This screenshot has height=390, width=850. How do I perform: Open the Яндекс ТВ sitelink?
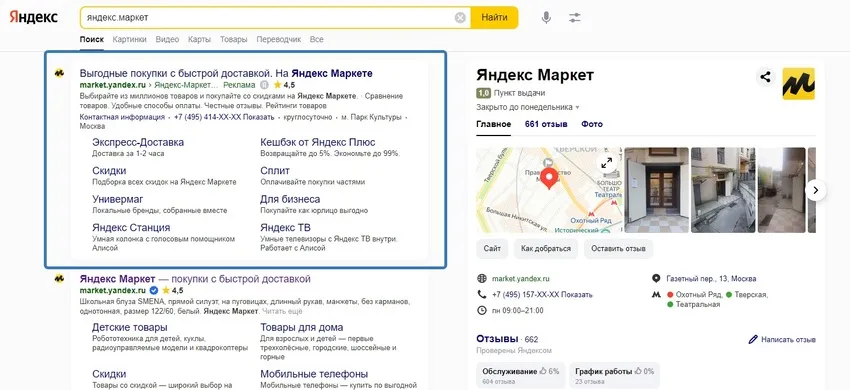pyautogui.click(x=285, y=227)
